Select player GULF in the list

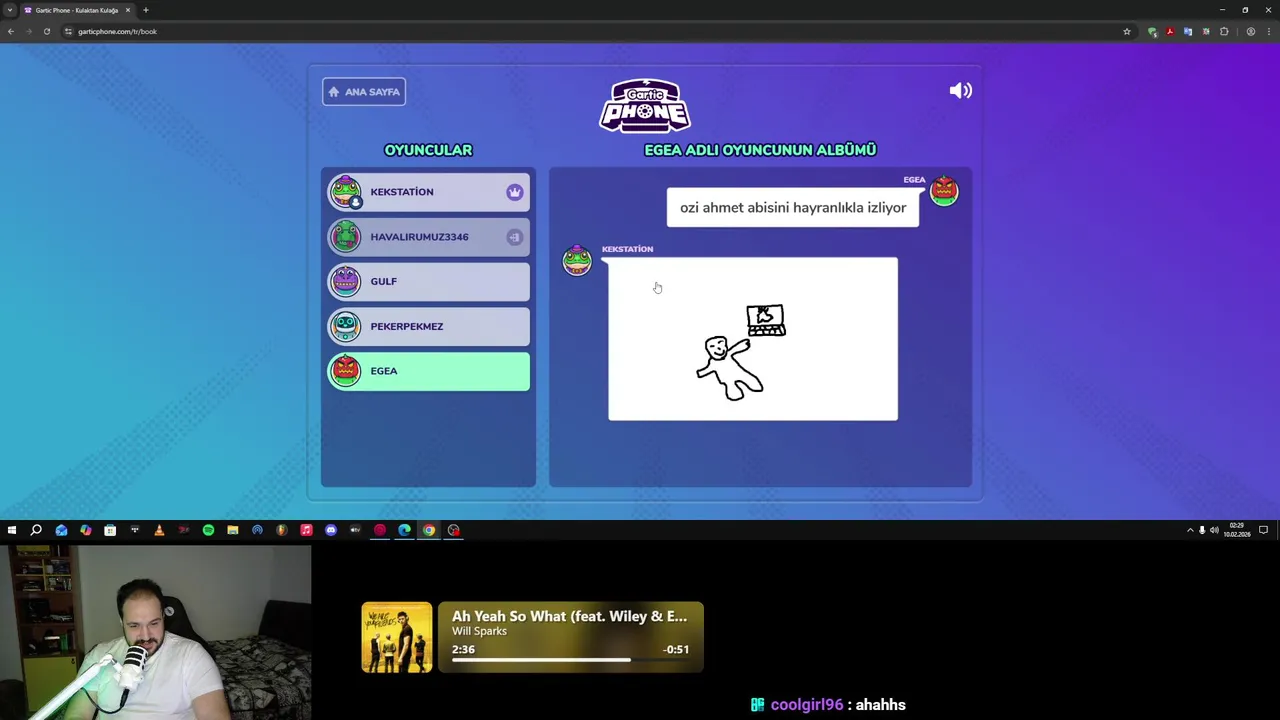point(428,282)
